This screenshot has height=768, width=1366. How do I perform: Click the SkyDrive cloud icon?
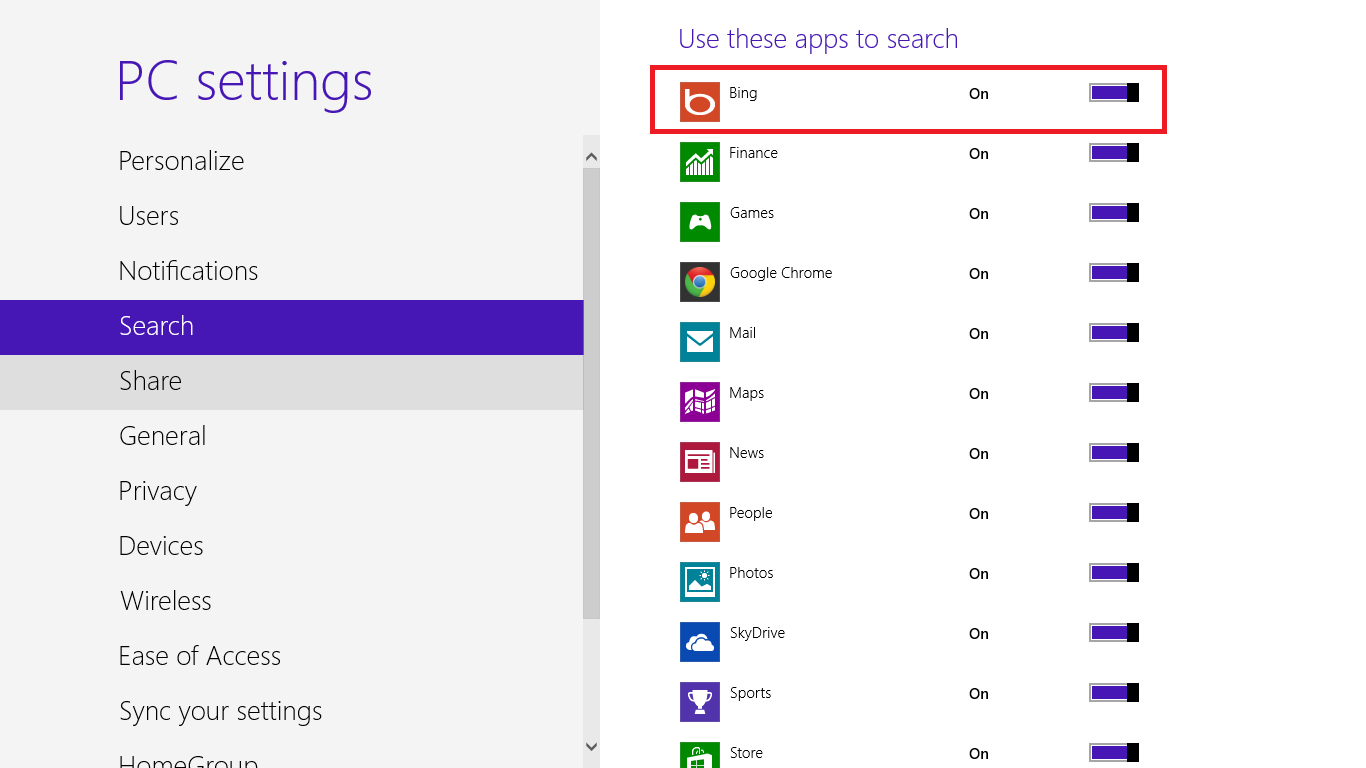pos(700,642)
